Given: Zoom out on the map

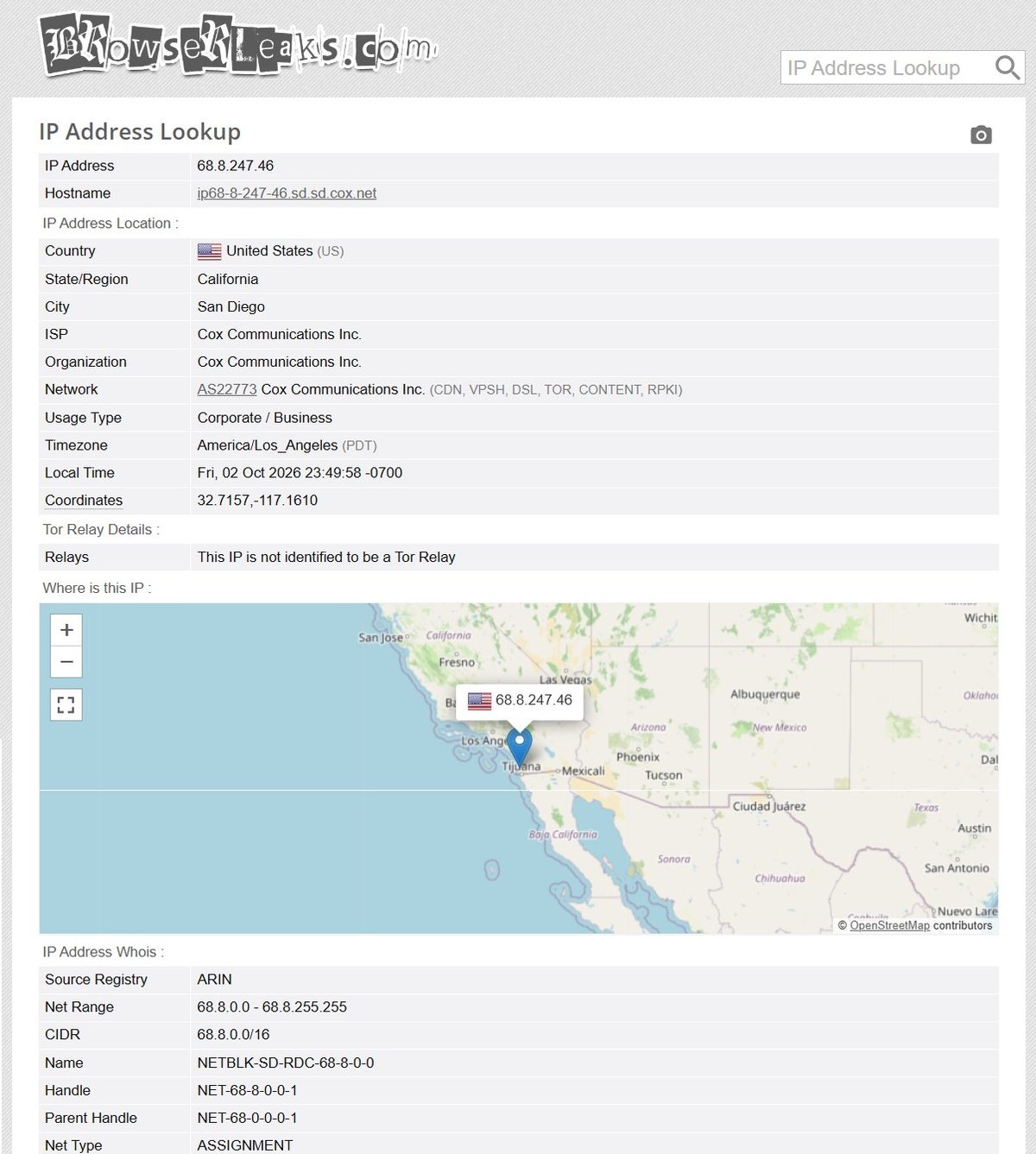Looking at the screenshot, I should pos(66,662).
